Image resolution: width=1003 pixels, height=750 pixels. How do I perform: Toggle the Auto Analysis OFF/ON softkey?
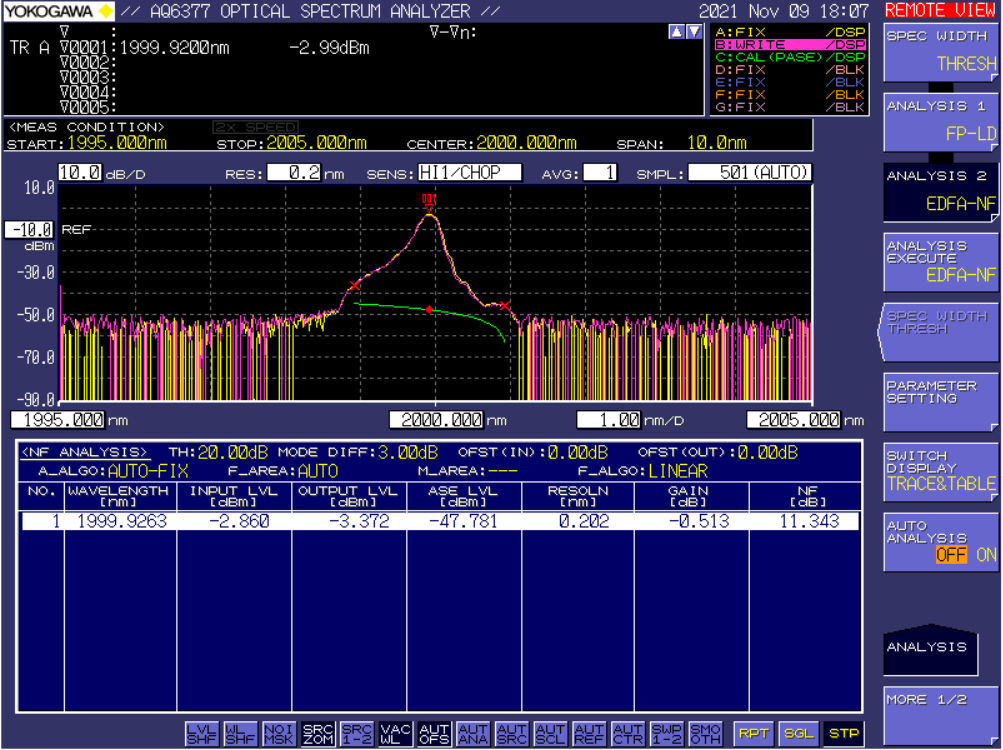(941, 541)
